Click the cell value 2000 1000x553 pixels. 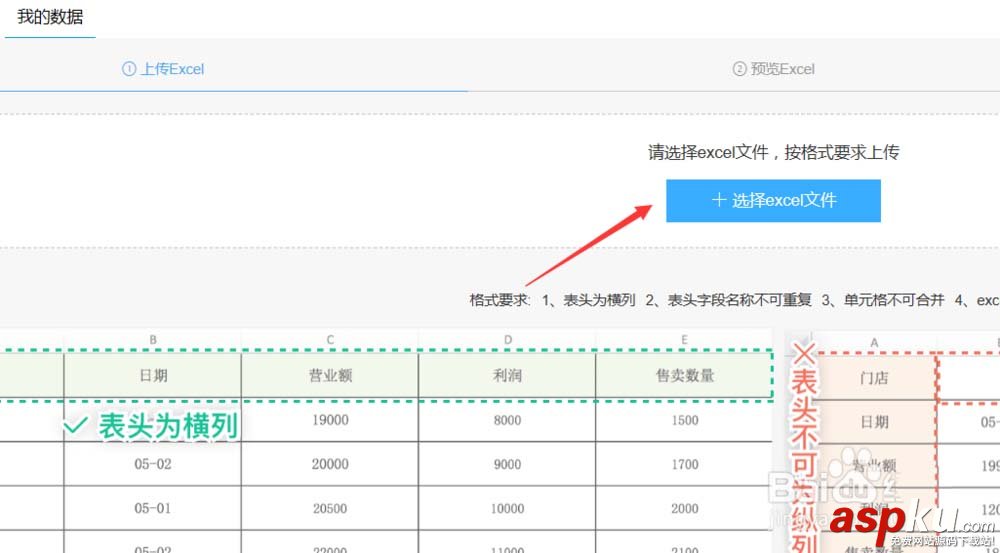(x=684, y=508)
